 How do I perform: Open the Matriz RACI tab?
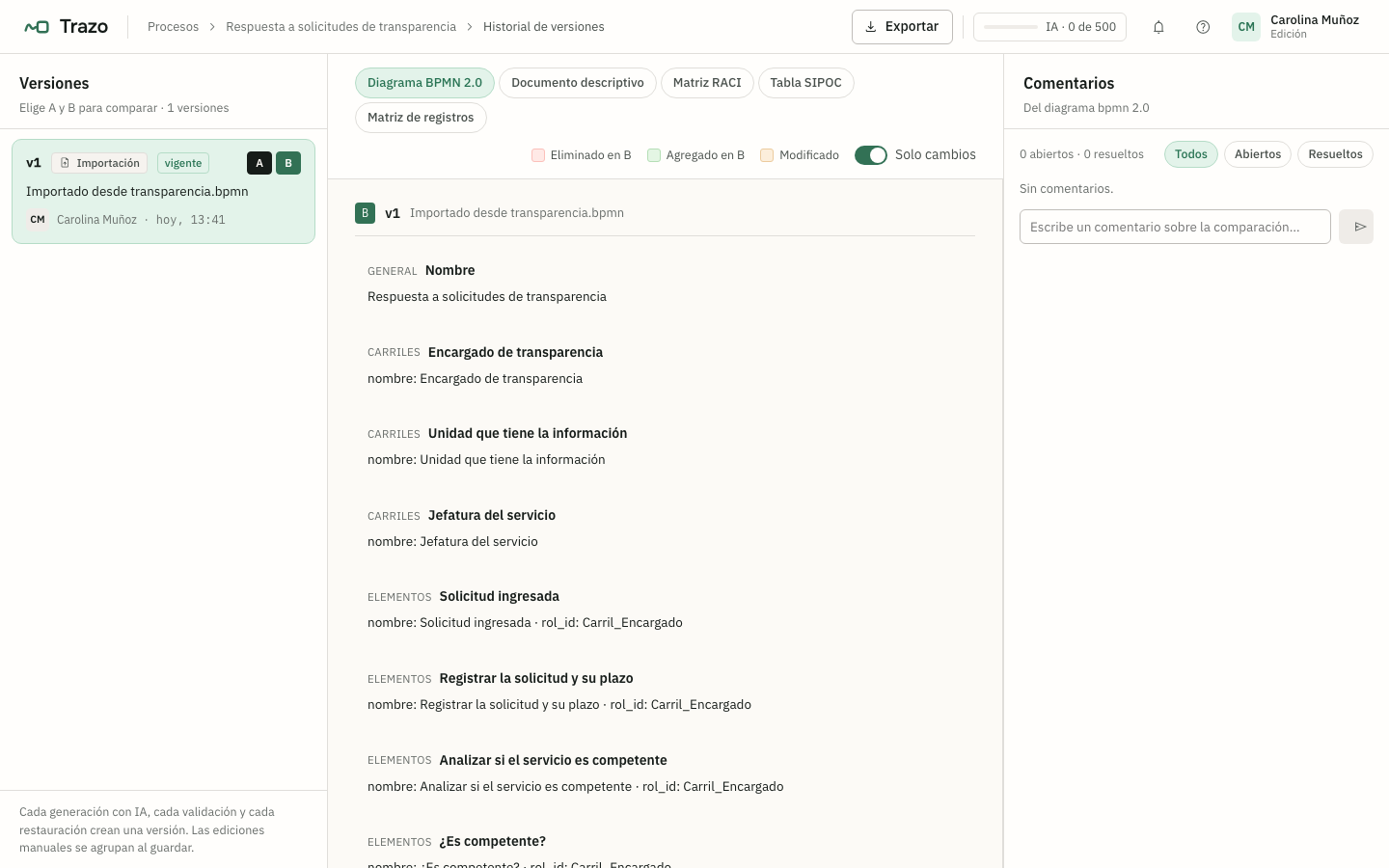coord(707,83)
